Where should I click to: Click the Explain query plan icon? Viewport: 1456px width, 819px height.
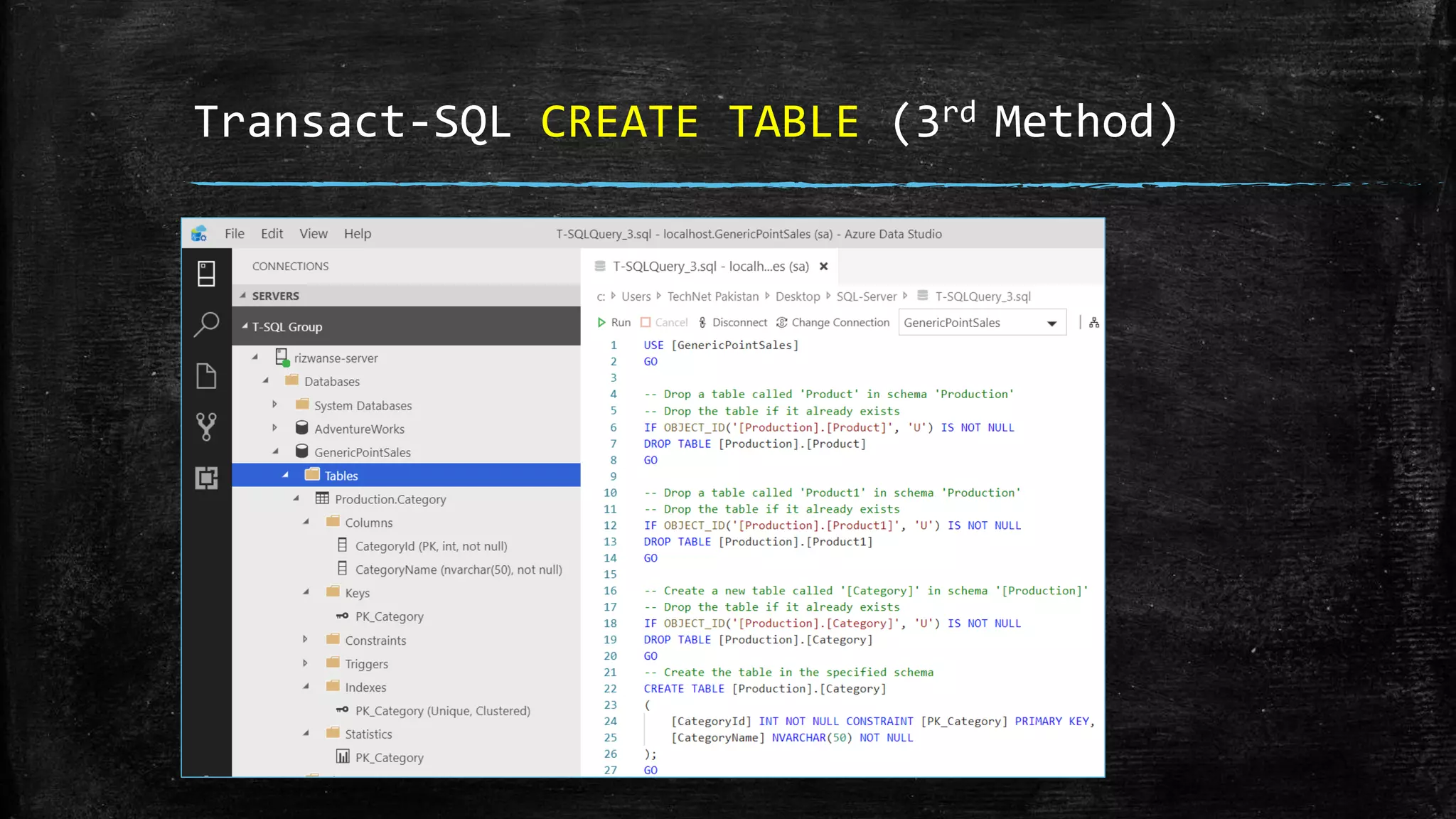(1094, 323)
